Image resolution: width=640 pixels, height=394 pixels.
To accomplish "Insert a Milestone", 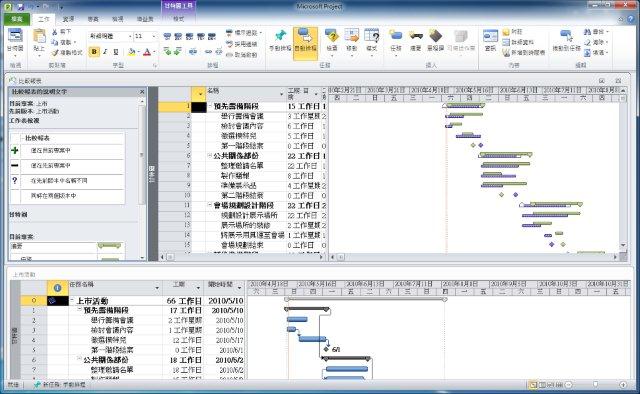I will tap(435, 41).
